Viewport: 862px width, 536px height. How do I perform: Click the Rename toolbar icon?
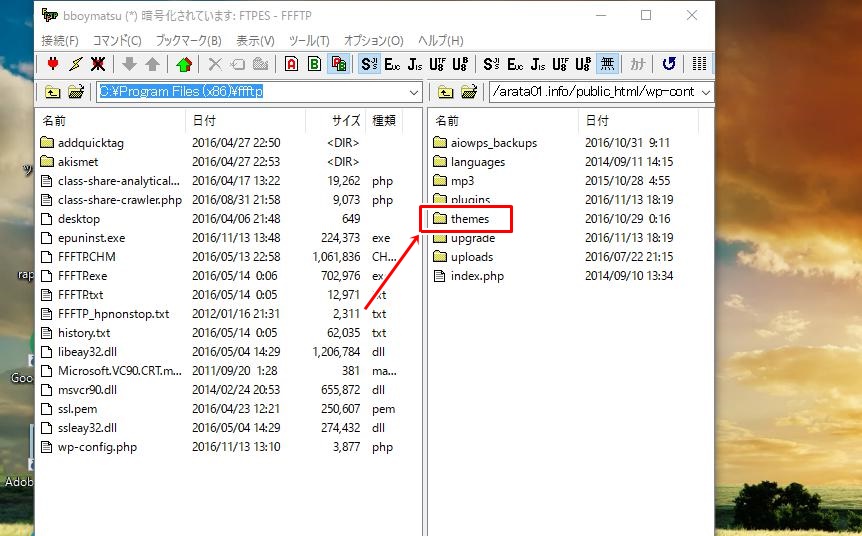237,64
